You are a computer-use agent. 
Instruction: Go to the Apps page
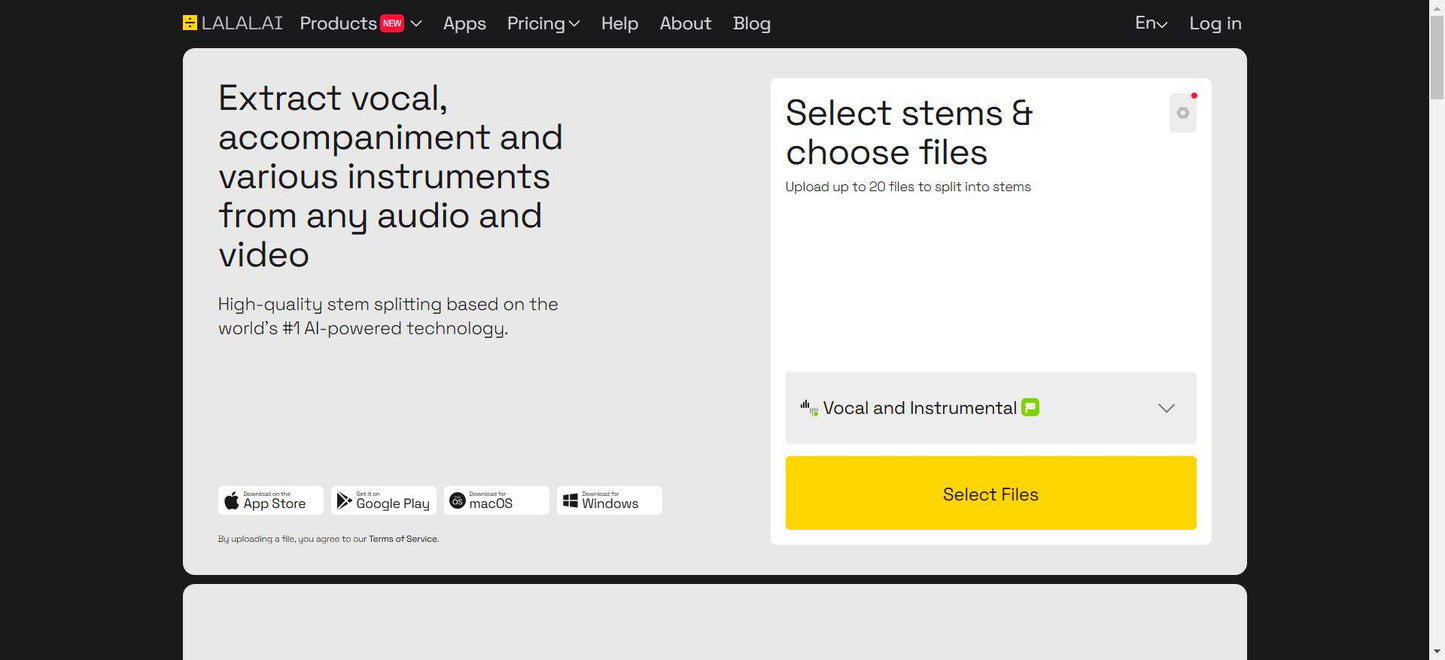[x=464, y=23]
